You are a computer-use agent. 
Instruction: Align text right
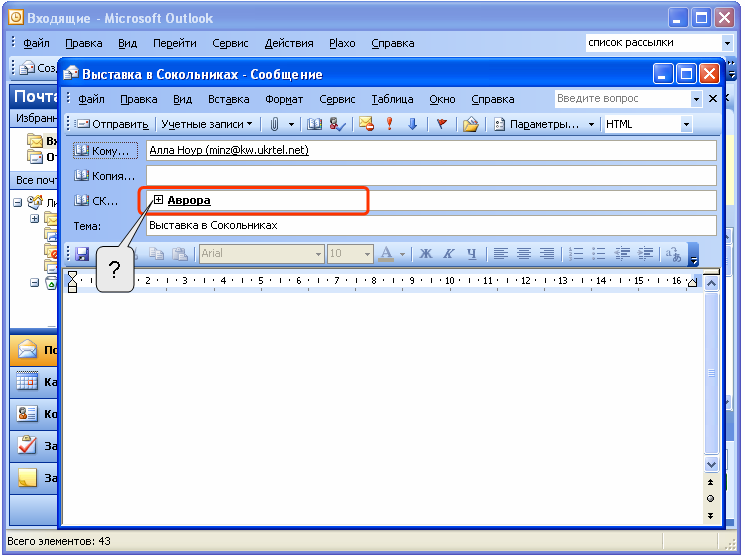546,254
